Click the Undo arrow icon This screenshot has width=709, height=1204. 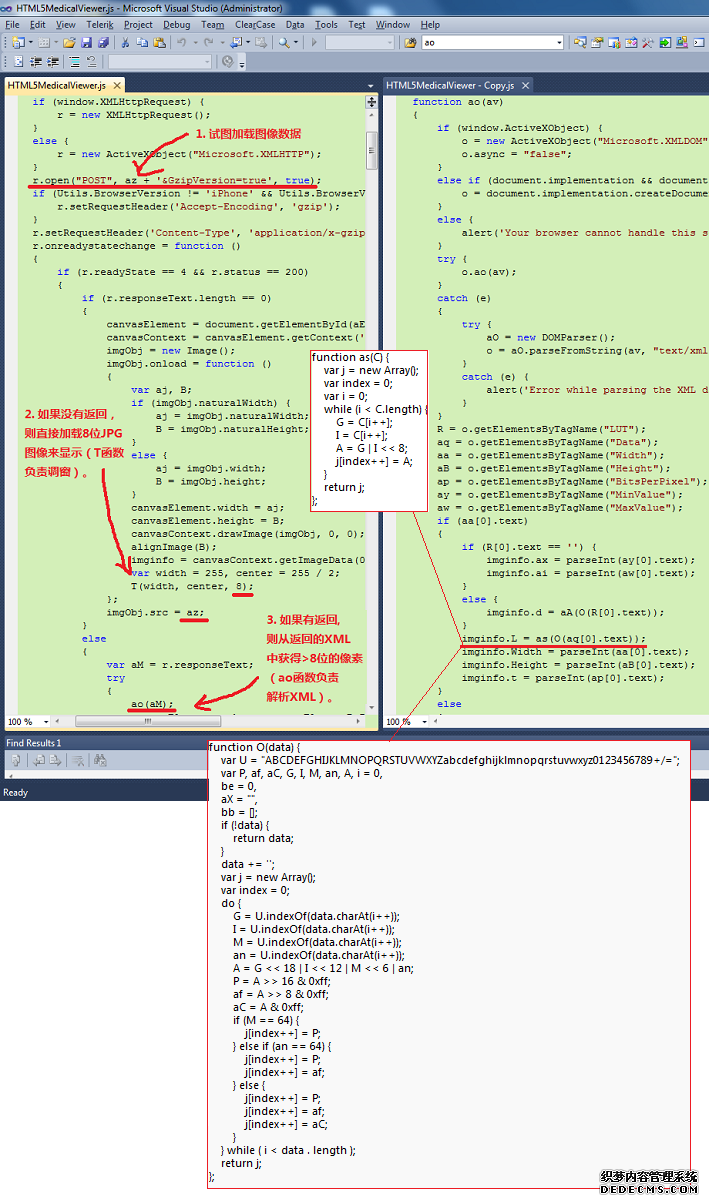(182, 43)
